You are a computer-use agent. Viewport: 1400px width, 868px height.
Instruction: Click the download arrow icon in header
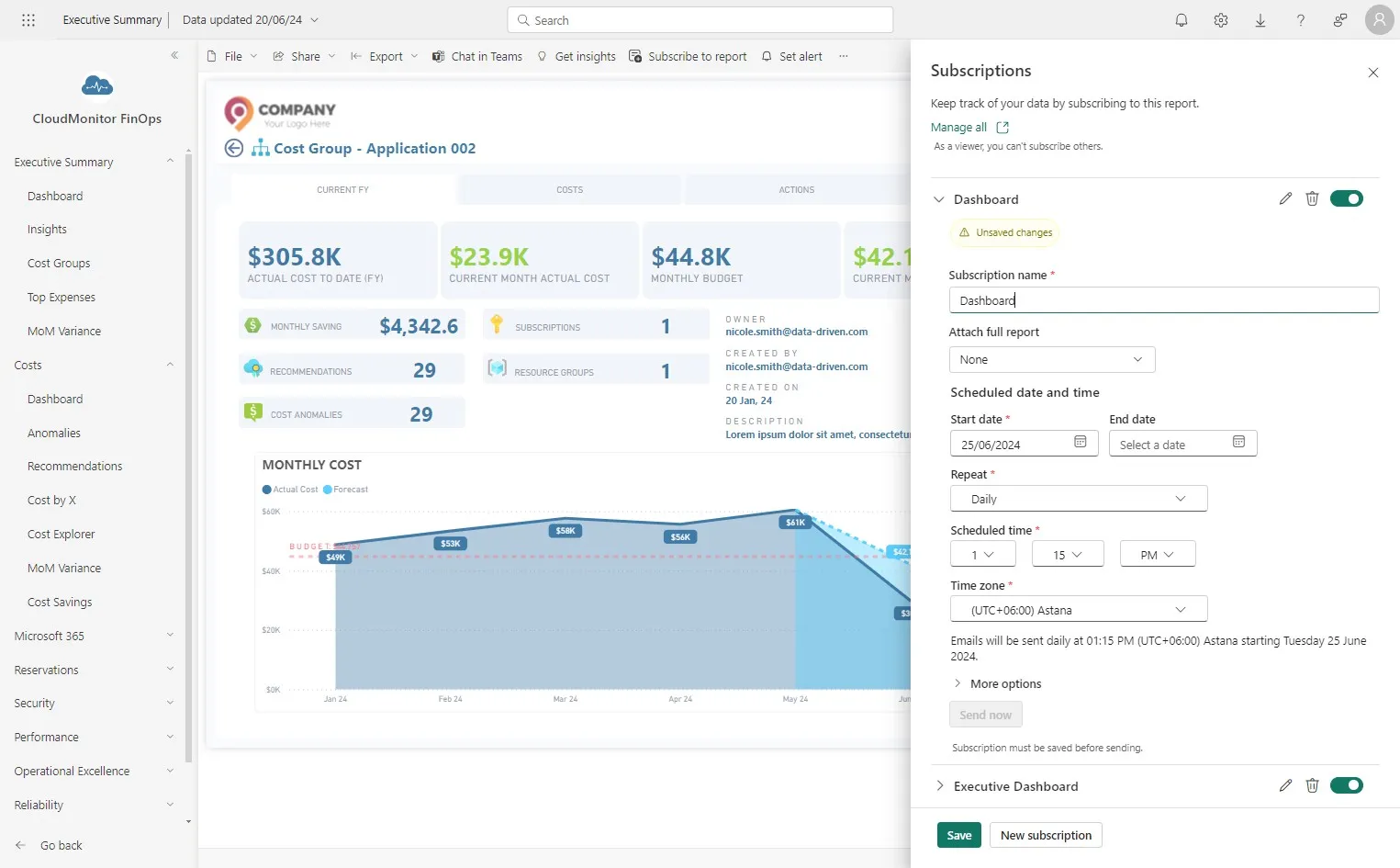pyautogui.click(x=1260, y=19)
